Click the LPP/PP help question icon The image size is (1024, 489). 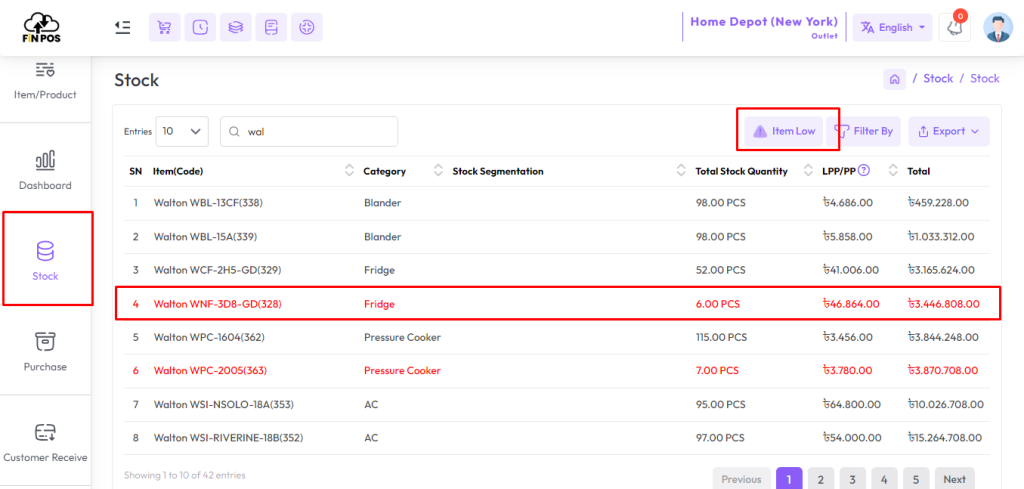(864, 170)
